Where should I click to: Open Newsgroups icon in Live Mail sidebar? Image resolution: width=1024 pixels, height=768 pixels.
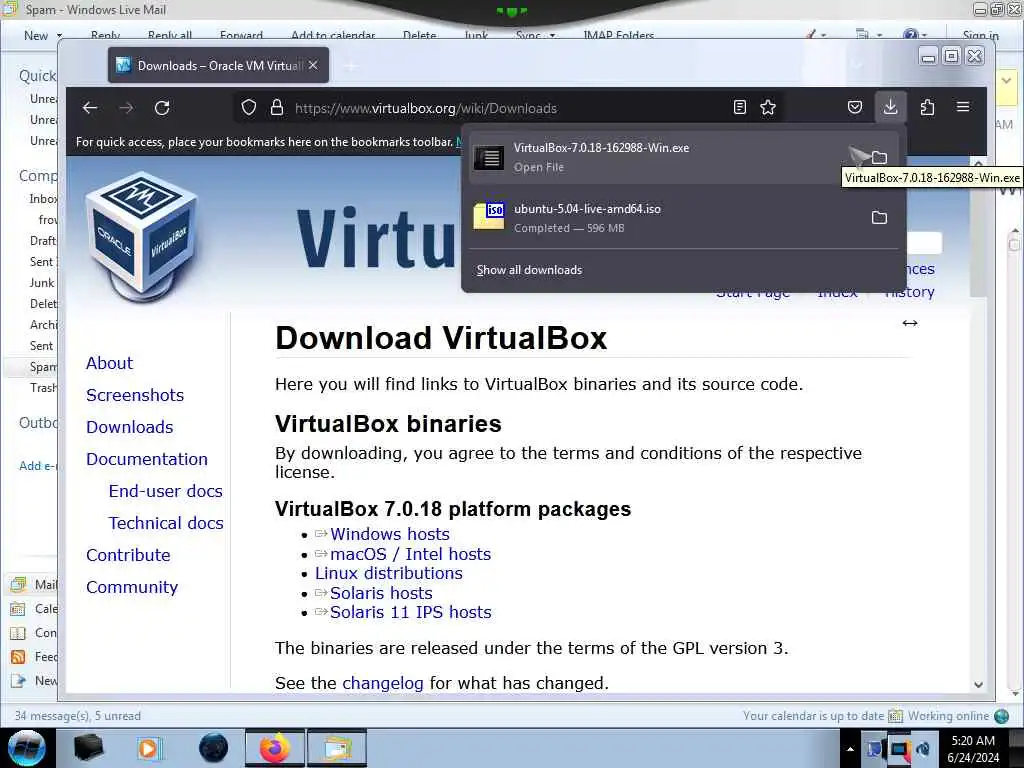[18, 681]
